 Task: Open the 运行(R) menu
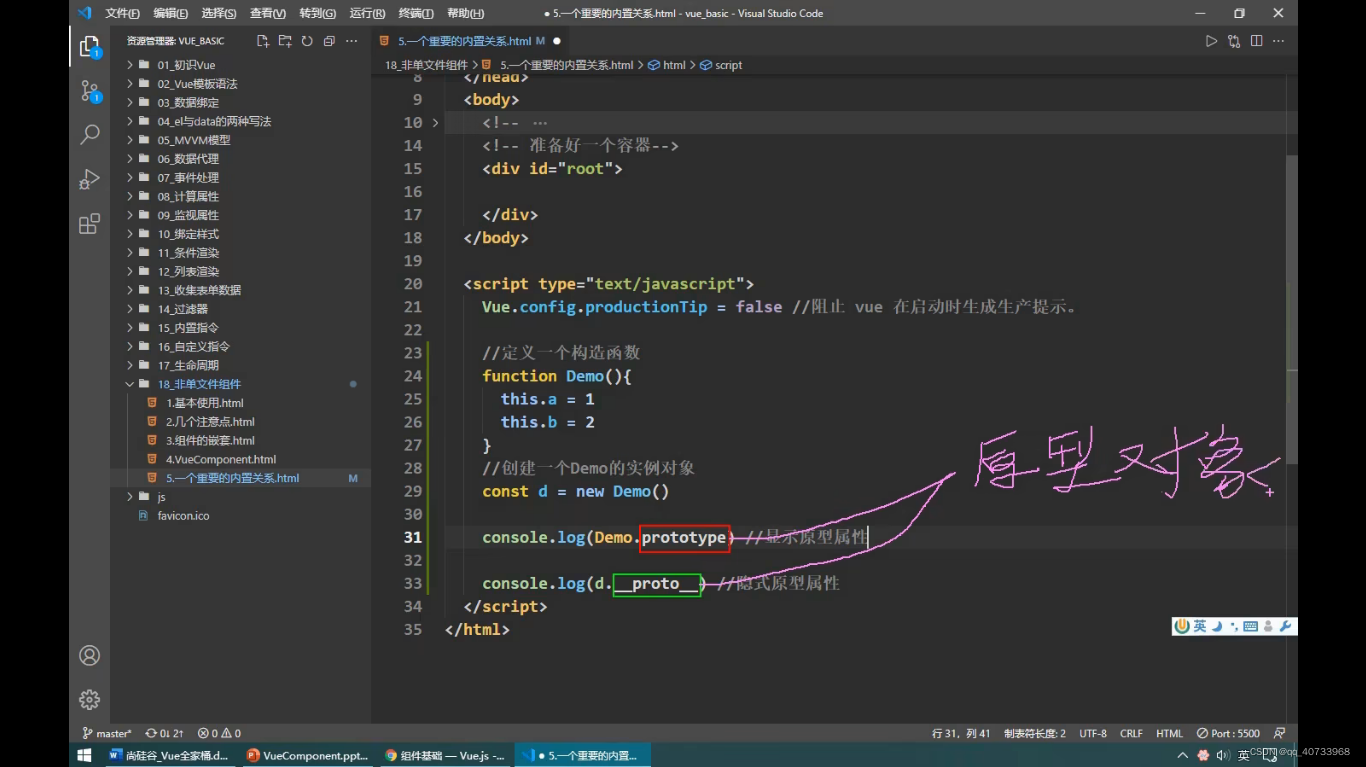[x=367, y=13]
